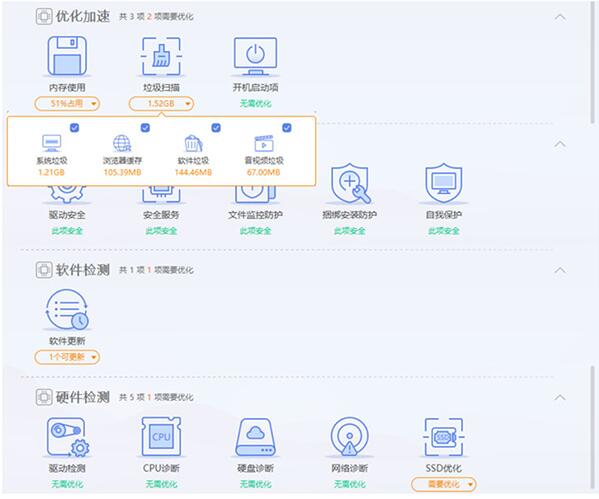Collapse the 优化加速 section chevron
The height and width of the screenshot is (499, 599).
point(560,17)
